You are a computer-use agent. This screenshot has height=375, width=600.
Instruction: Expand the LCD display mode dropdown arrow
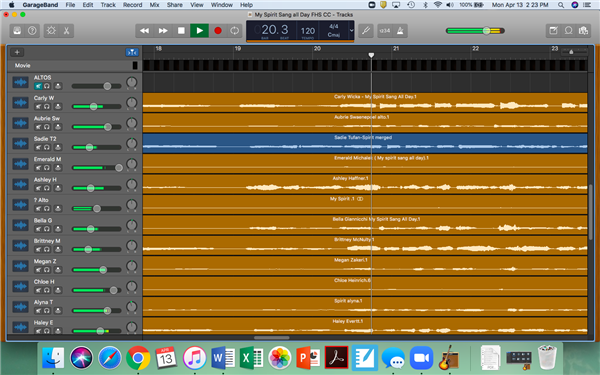coord(351,31)
